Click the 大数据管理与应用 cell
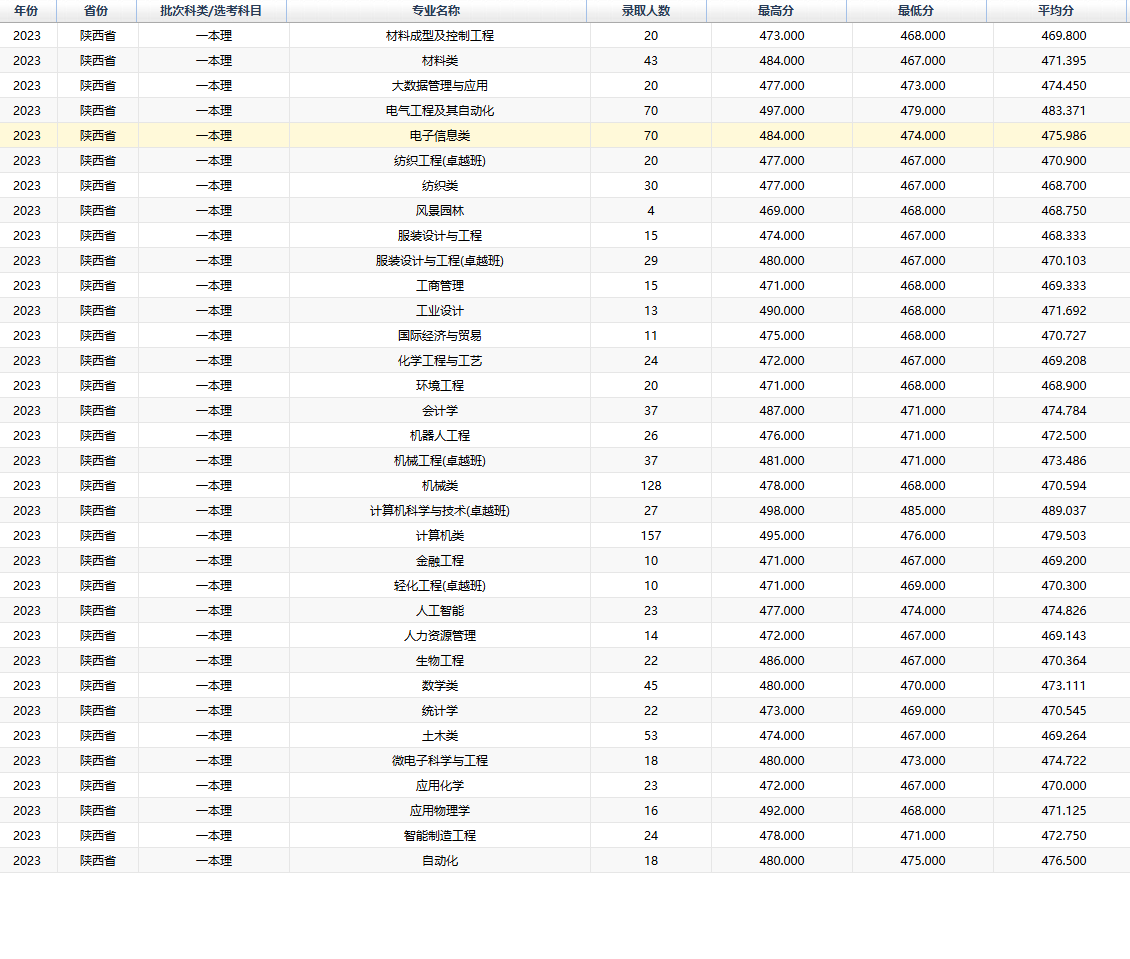Screen dimensions: 1130x959 [440, 86]
